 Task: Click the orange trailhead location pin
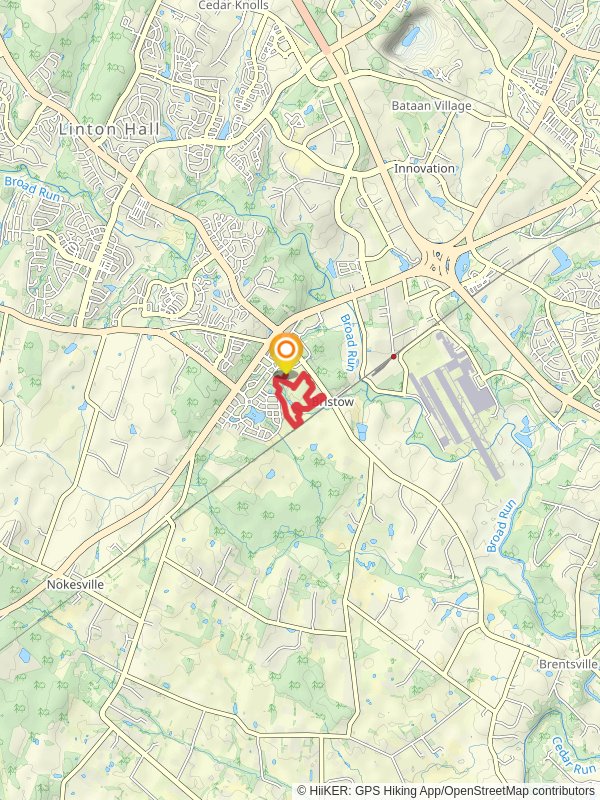pos(286,353)
